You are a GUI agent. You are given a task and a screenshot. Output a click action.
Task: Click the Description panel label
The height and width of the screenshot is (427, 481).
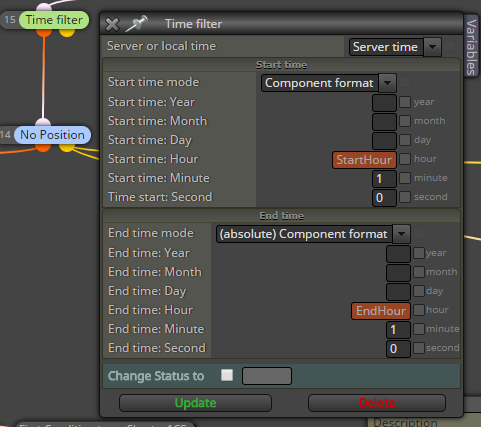(405, 423)
